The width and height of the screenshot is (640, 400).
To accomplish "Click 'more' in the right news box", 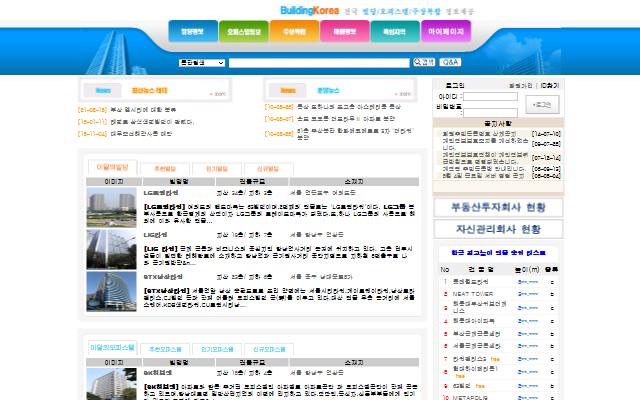I will click(403, 94).
